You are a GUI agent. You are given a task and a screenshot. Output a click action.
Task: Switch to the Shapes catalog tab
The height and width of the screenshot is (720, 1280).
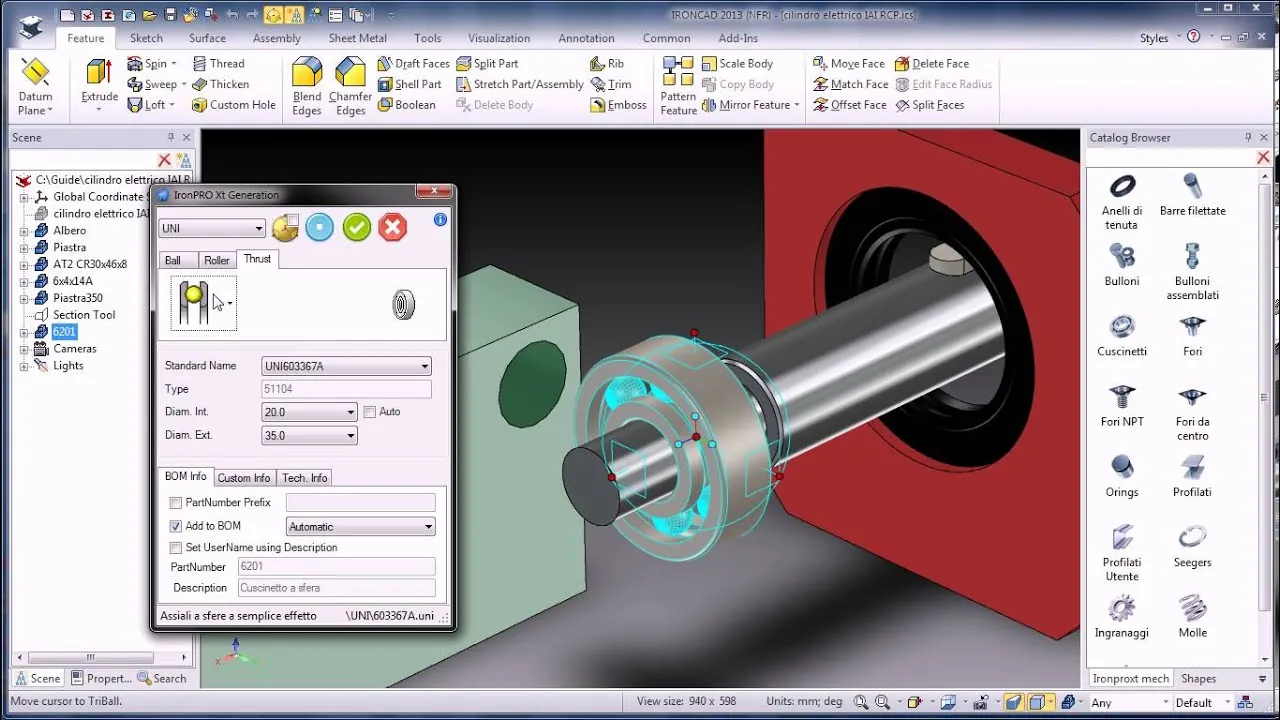(1198, 678)
